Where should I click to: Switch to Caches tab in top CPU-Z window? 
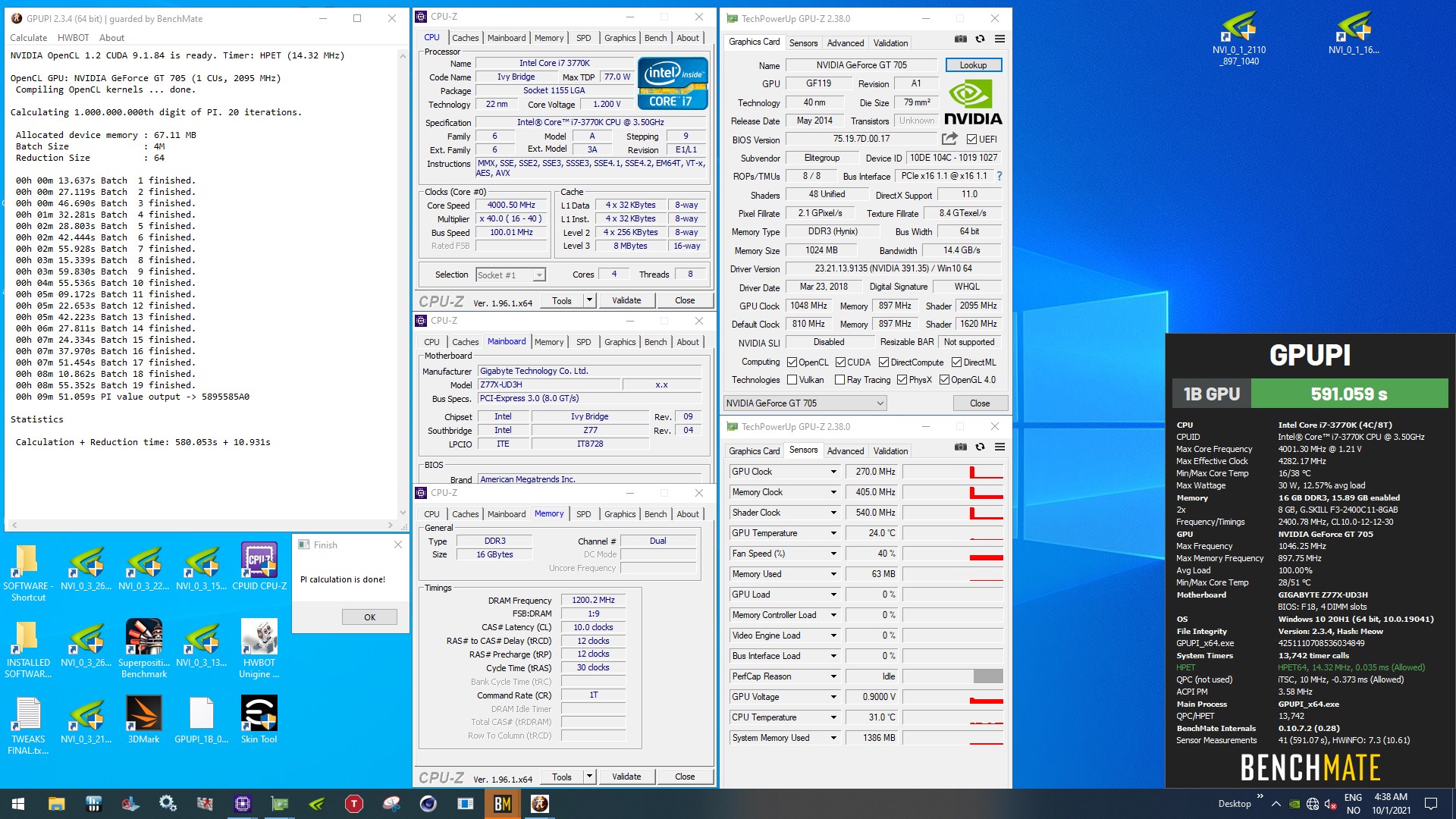[465, 38]
